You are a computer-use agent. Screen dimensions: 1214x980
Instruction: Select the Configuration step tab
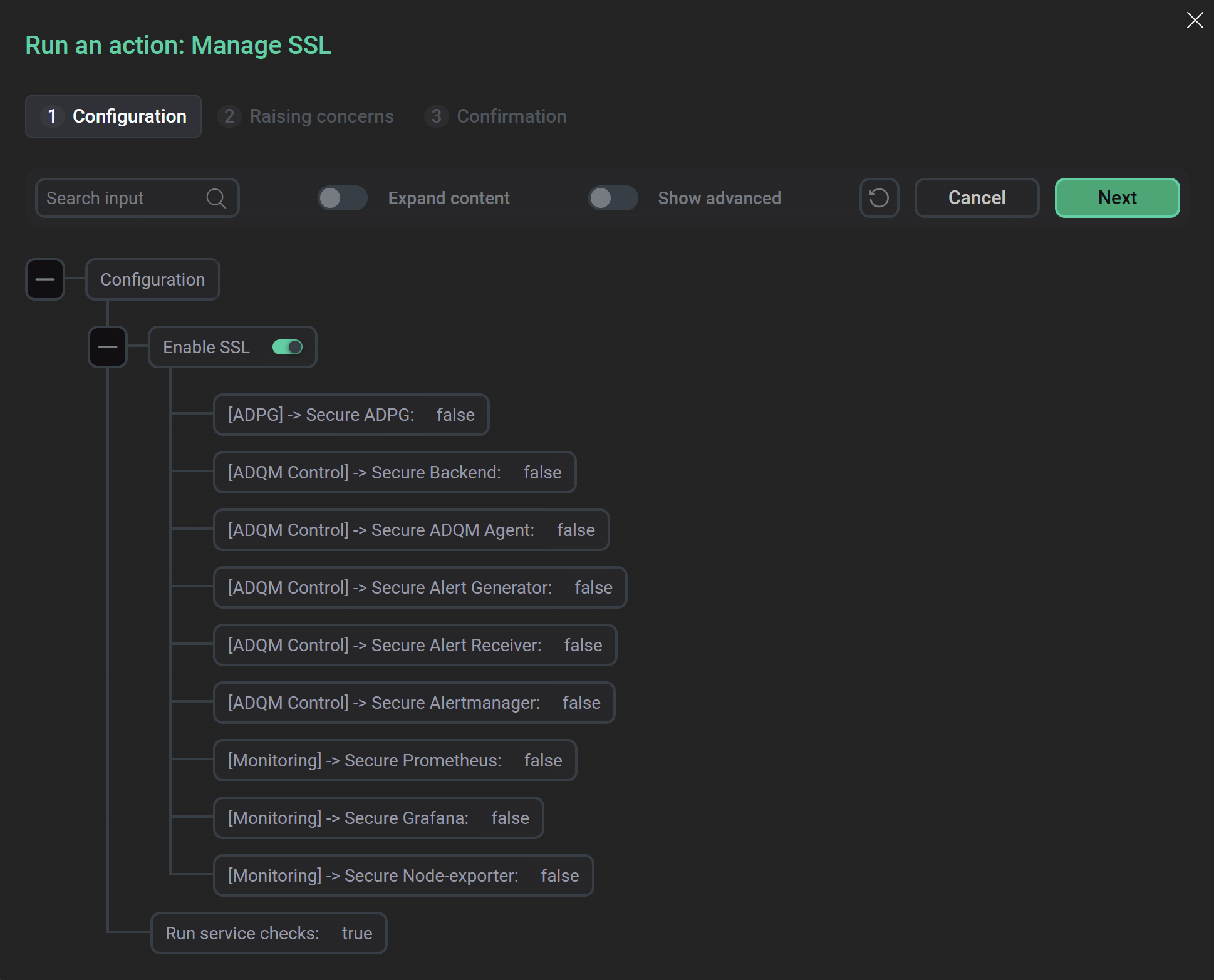pos(113,116)
